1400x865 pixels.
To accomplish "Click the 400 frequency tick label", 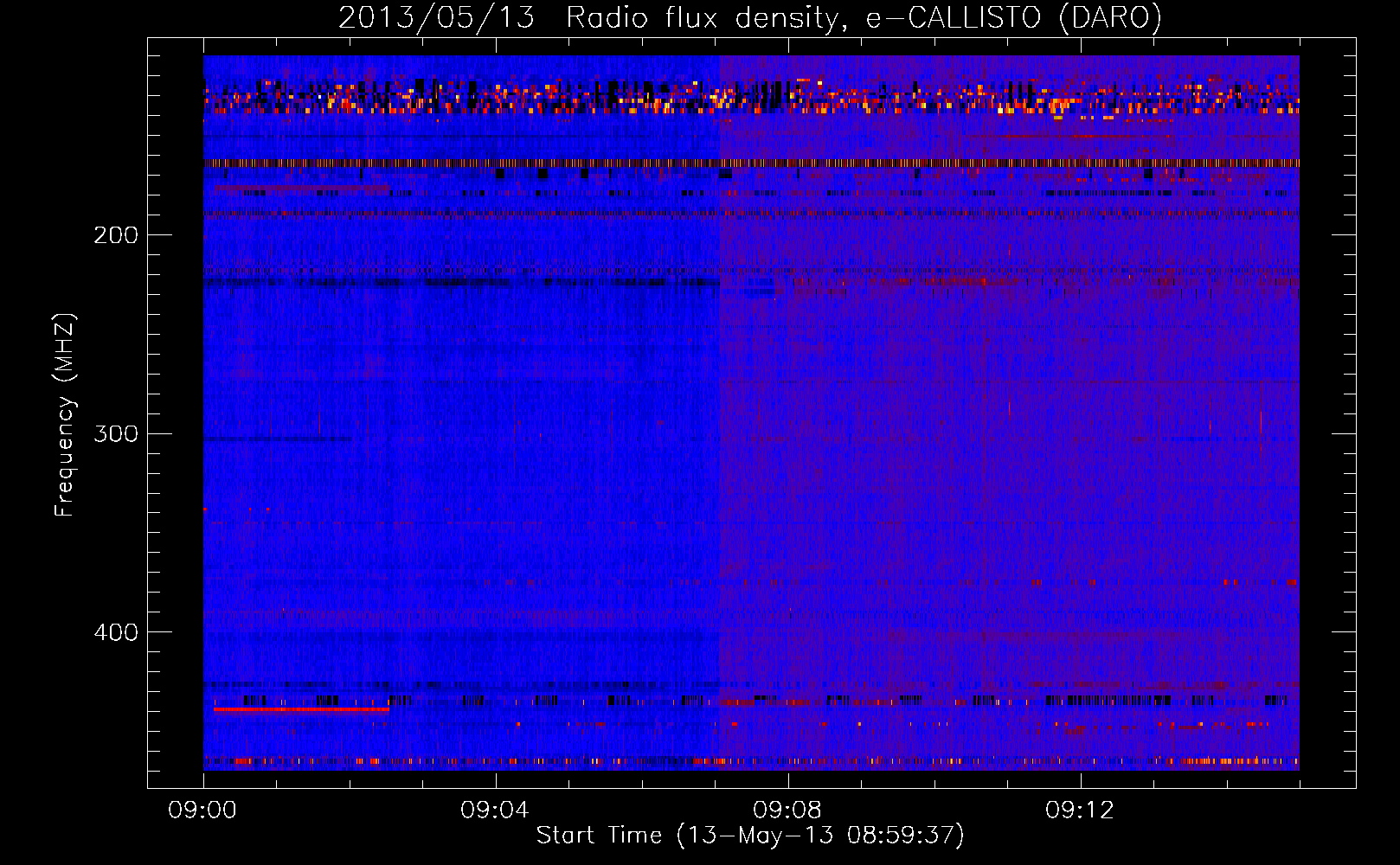I will point(116,632).
